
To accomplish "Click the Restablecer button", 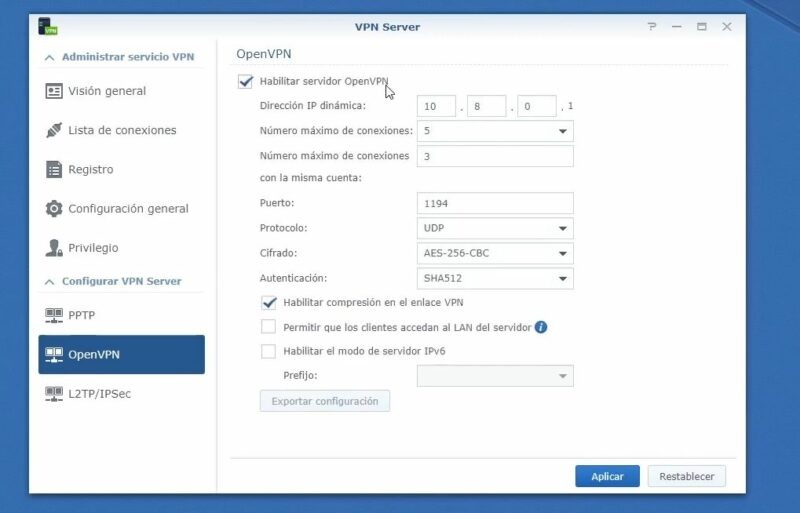I will (686, 476).
